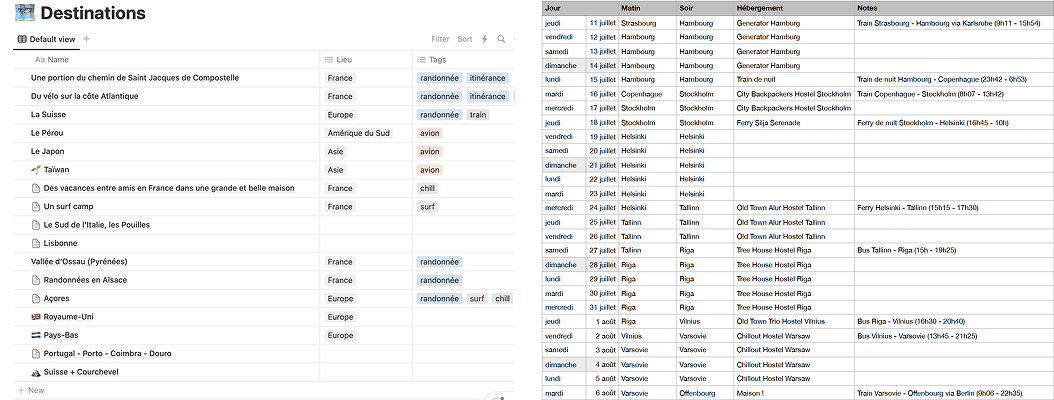
Task: Select Ferry de nuit Stockholm - Helsinki cell
Action: [x=954, y=122]
